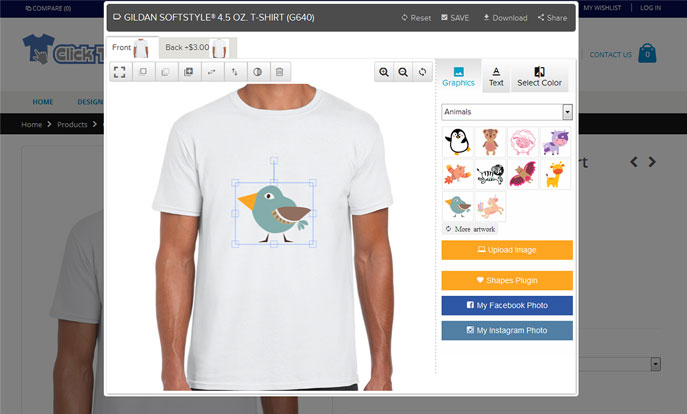Add the pink sheep clipart
Viewport: 687px width, 414px height.
[x=523, y=142]
